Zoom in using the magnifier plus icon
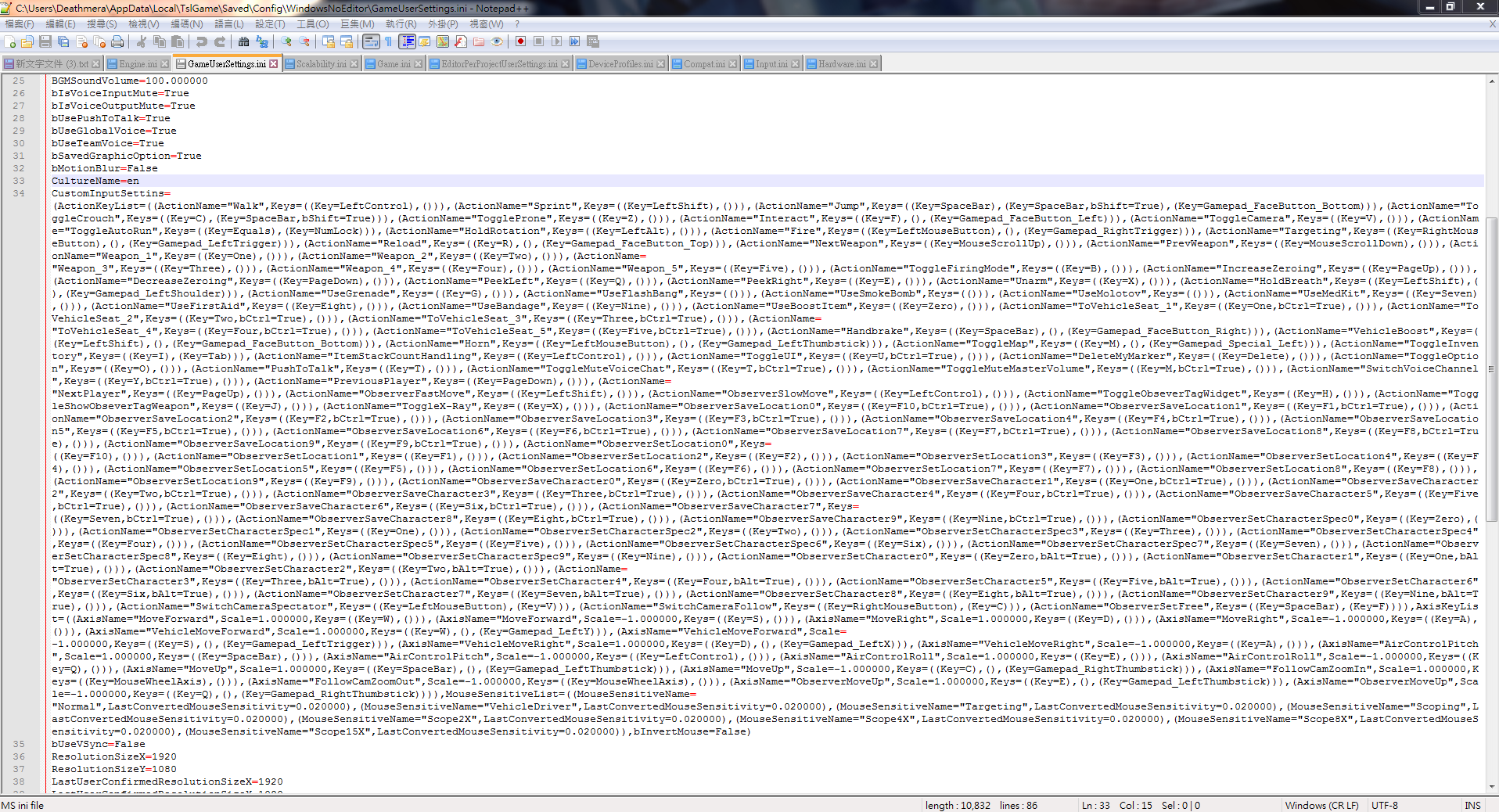Image resolution: width=1499 pixels, height=812 pixels. (x=286, y=41)
